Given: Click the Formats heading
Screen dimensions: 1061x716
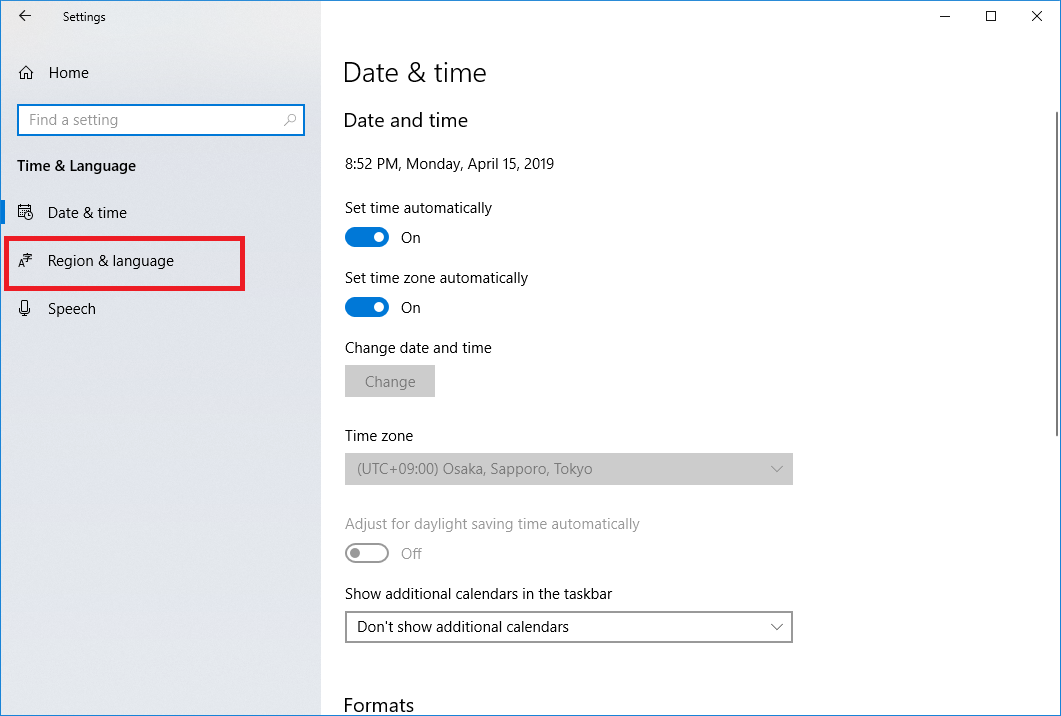Looking at the screenshot, I should click(x=379, y=705).
